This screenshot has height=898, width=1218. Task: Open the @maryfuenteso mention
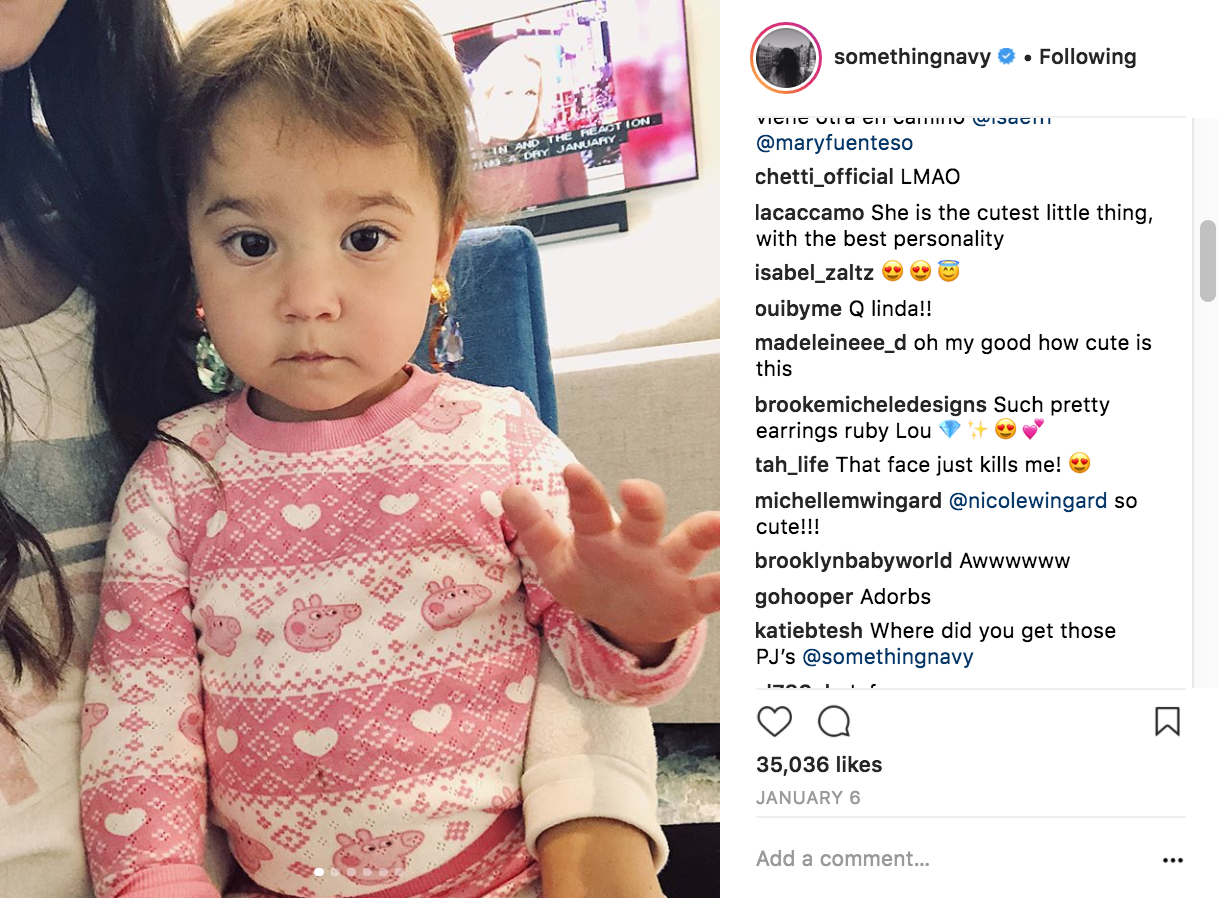tap(834, 143)
